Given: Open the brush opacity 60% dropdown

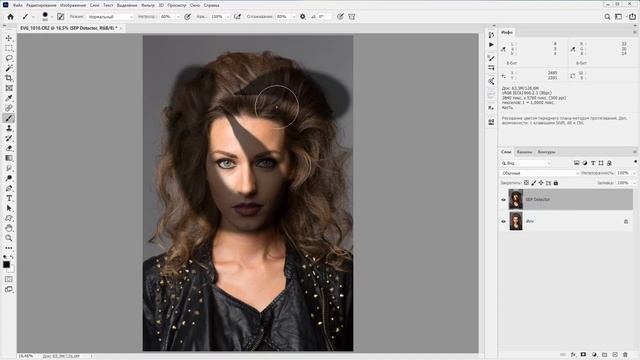Looking at the screenshot, I should click(x=178, y=17).
